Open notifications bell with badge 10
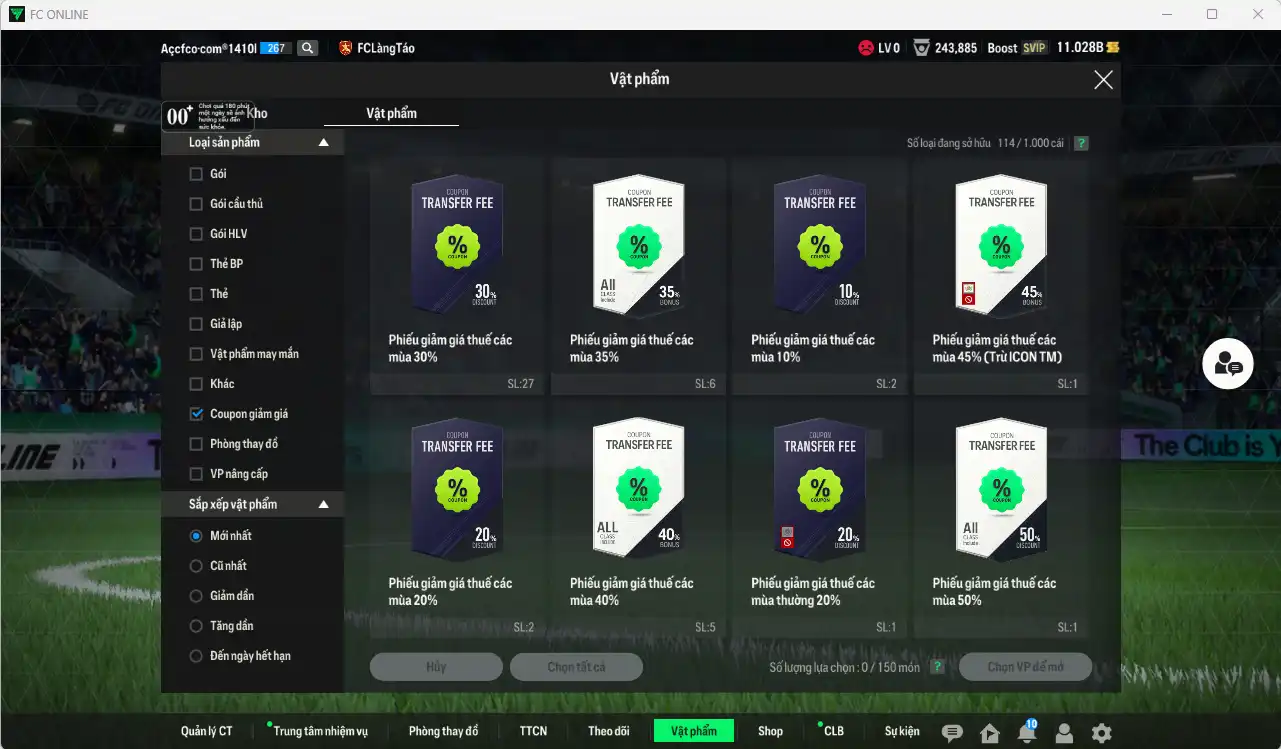The height and width of the screenshot is (749, 1281). (x=1026, y=733)
